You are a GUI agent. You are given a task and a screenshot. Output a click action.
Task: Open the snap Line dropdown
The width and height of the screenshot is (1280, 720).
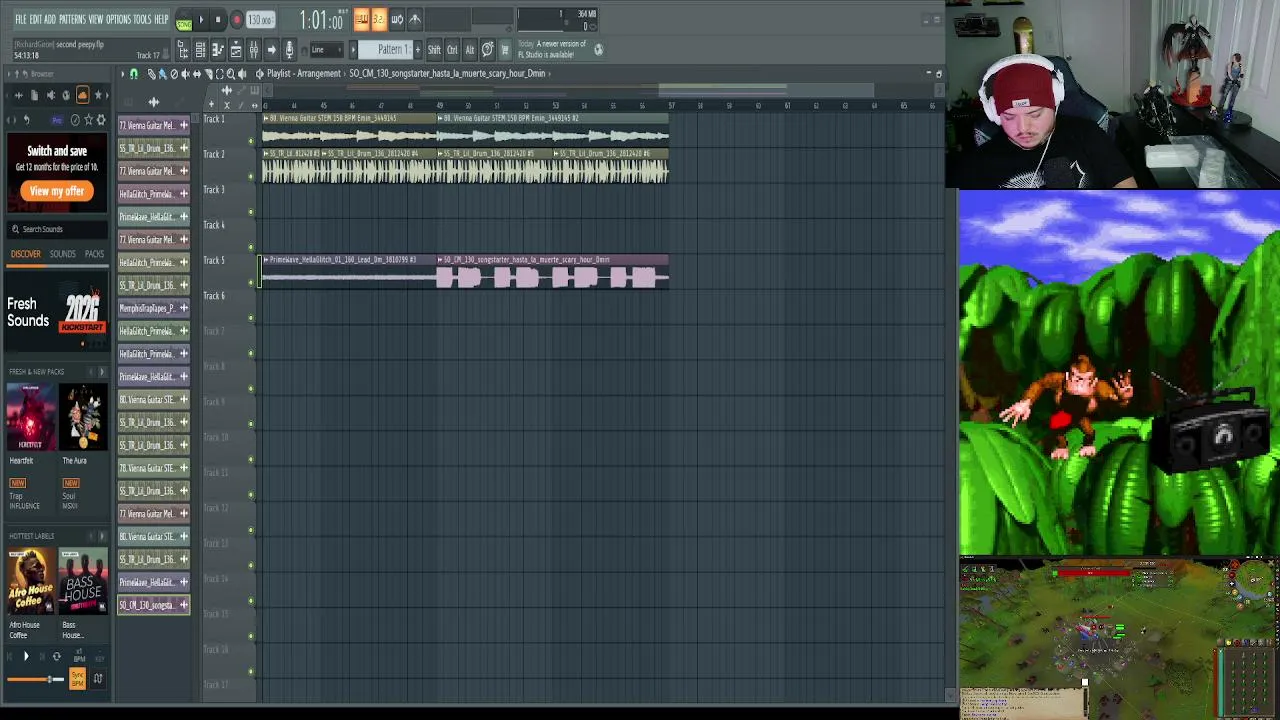point(327,49)
